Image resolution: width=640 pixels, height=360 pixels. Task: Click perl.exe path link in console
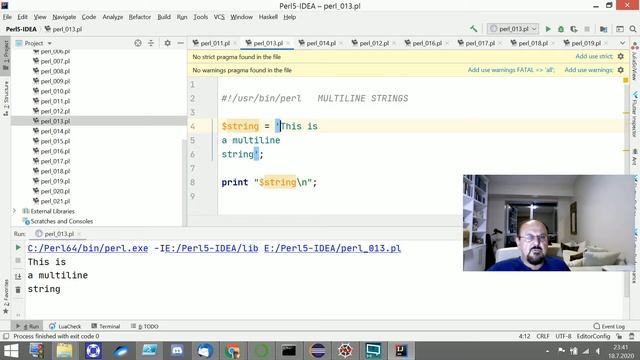coord(88,248)
